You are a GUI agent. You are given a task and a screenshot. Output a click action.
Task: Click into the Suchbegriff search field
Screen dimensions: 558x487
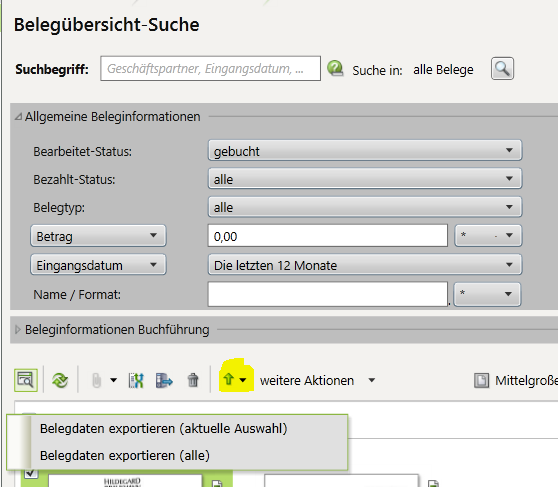(x=210, y=68)
